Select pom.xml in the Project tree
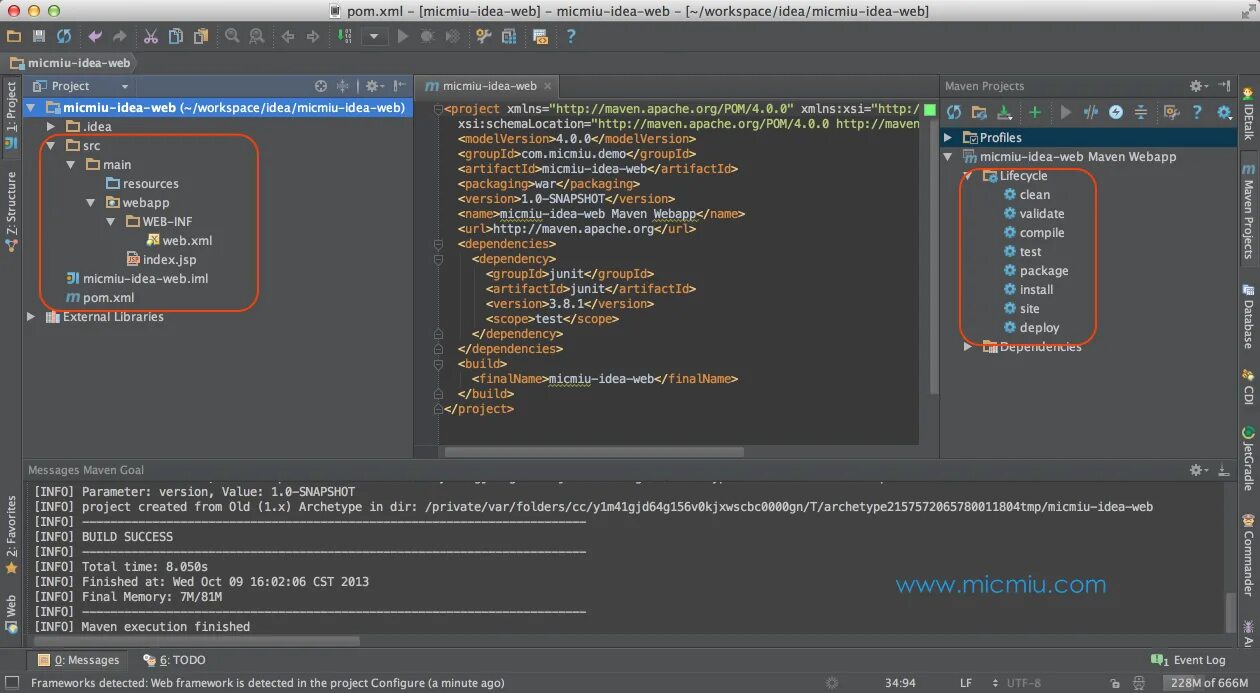 coord(99,298)
